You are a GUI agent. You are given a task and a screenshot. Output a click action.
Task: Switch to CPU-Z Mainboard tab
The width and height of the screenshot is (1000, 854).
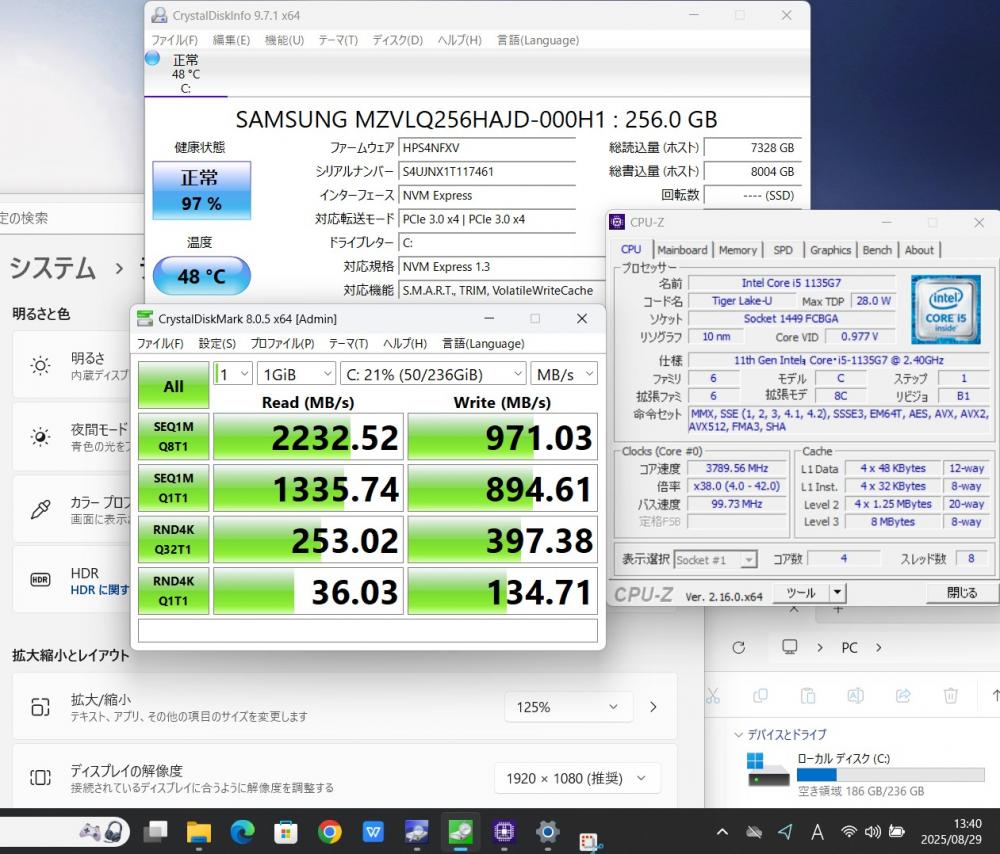click(682, 250)
